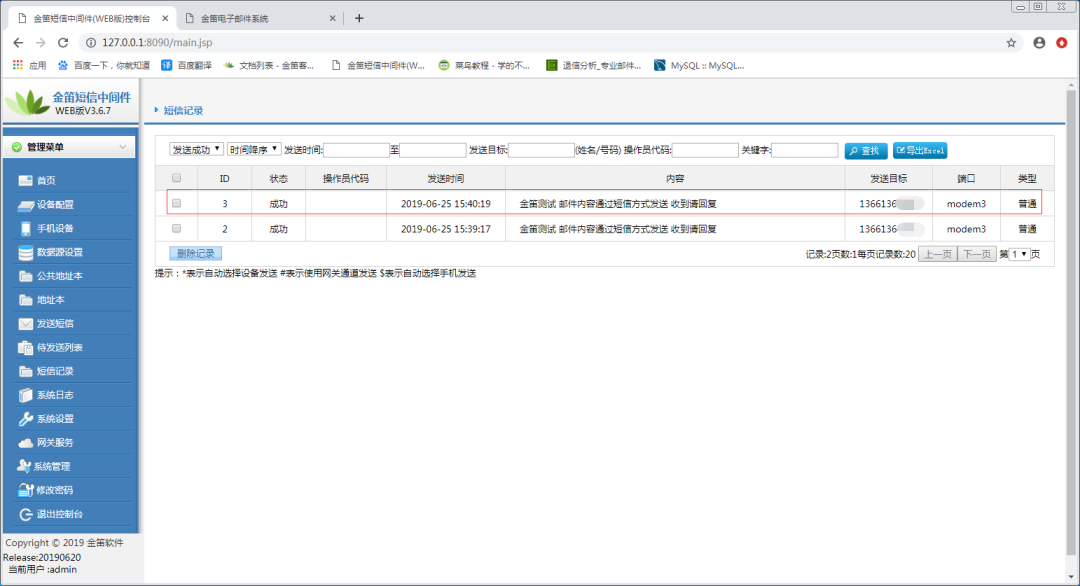Bookmark this page with star icon
Viewport: 1080px width, 586px height.
[1011, 43]
